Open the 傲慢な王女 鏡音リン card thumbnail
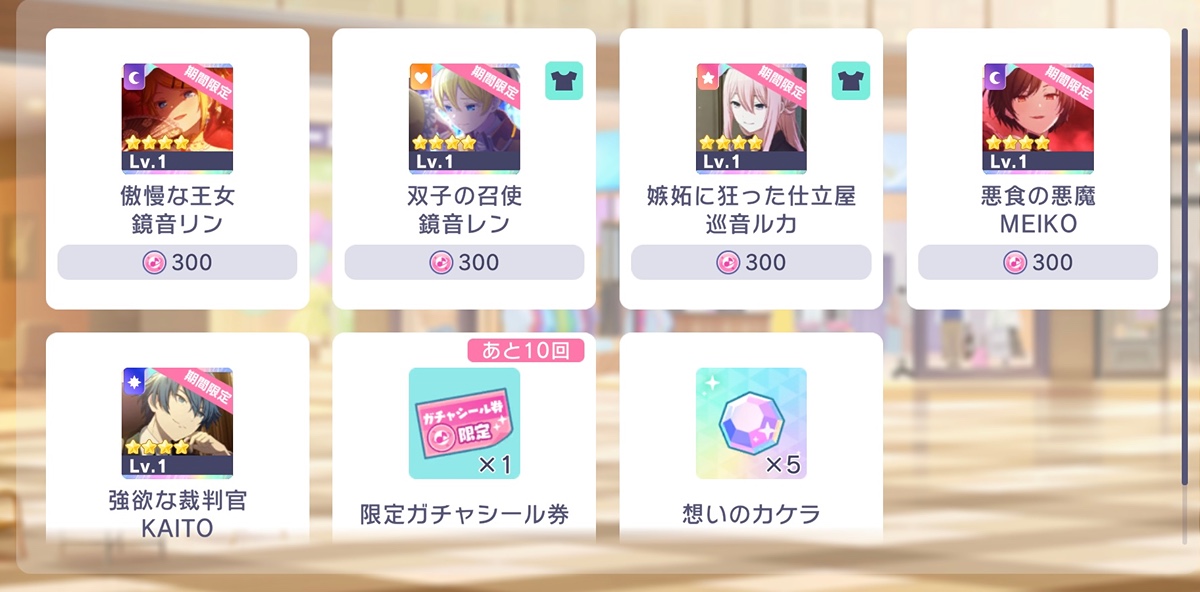 pos(177,119)
